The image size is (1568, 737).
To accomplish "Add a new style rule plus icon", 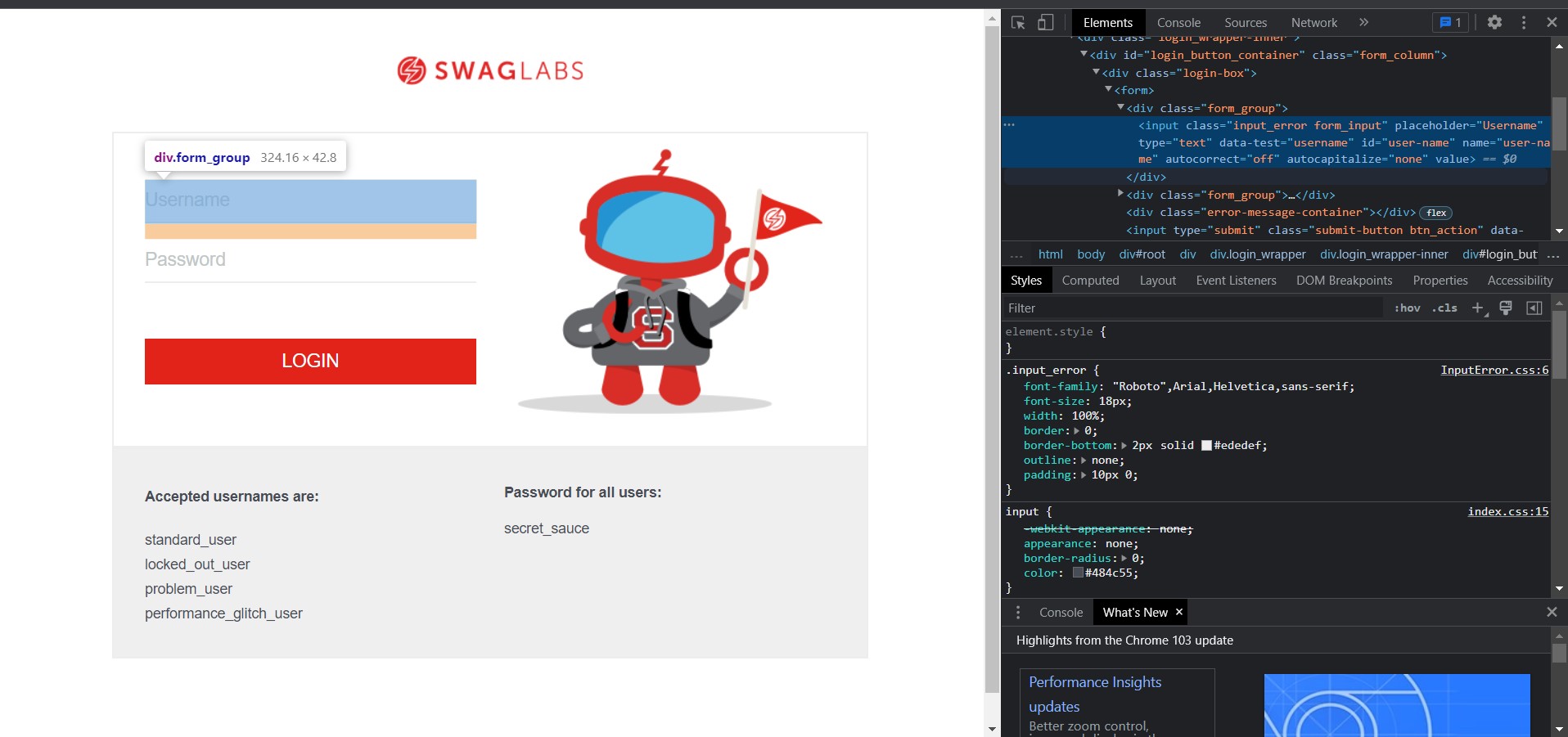I will [1478, 308].
